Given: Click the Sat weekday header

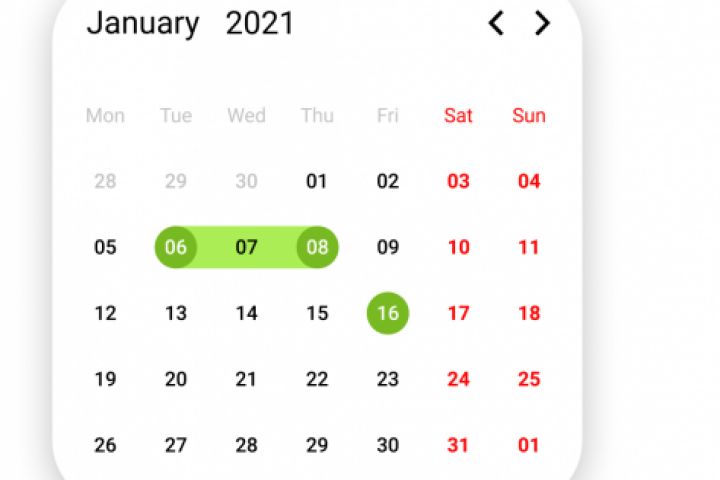Looking at the screenshot, I should coord(458,115).
